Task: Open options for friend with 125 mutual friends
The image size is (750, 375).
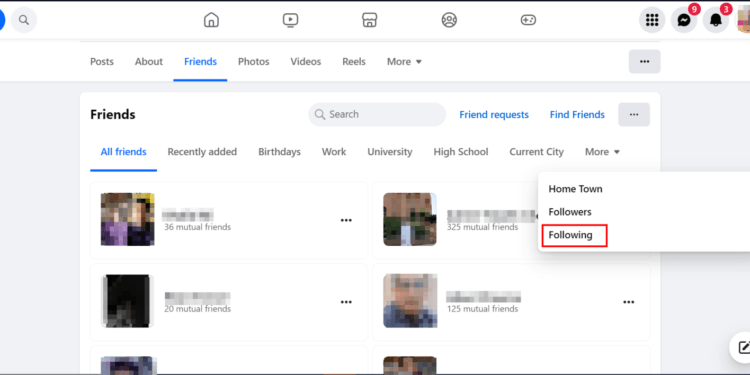Action: pos(629,302)
